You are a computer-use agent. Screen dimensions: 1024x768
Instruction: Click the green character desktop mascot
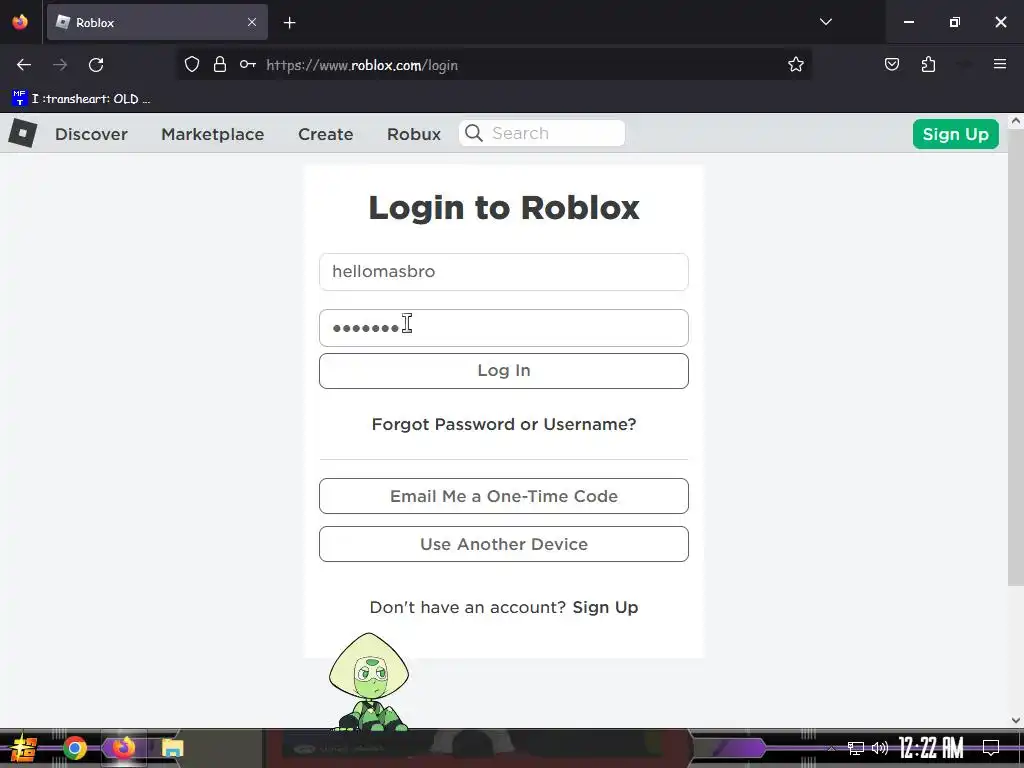369,682
